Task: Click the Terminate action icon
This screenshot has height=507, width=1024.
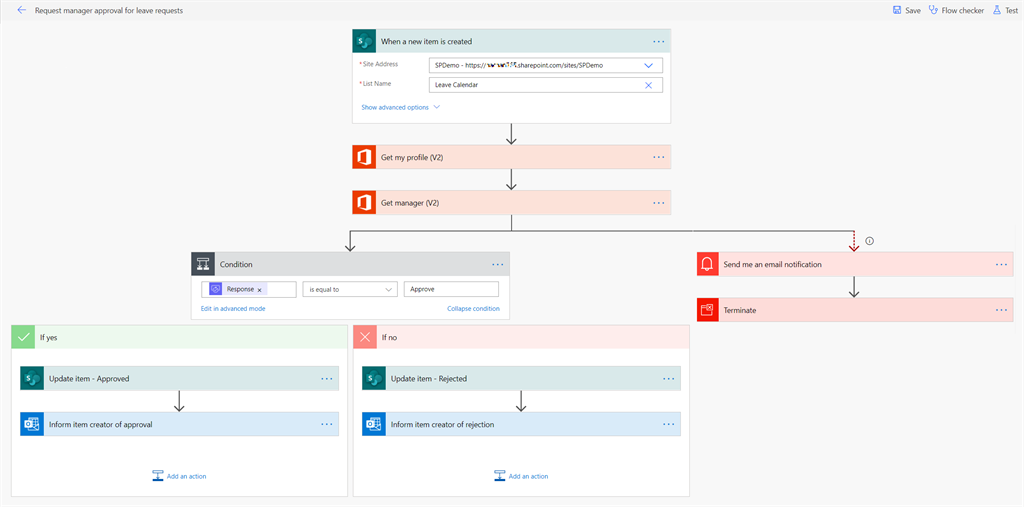Action: click(x=708, y=310)
